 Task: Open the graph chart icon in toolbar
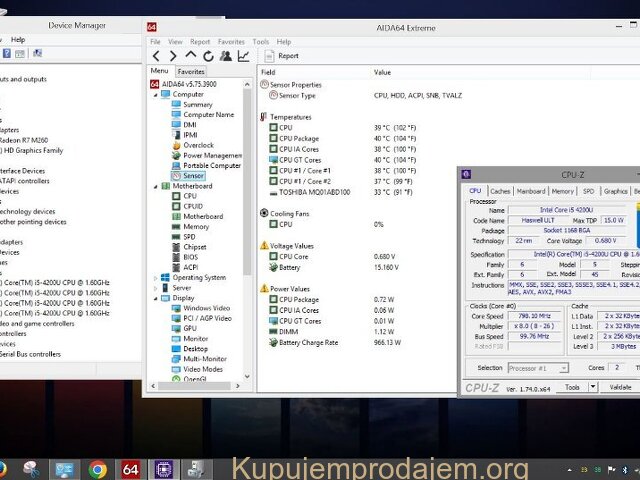[243, 56]
